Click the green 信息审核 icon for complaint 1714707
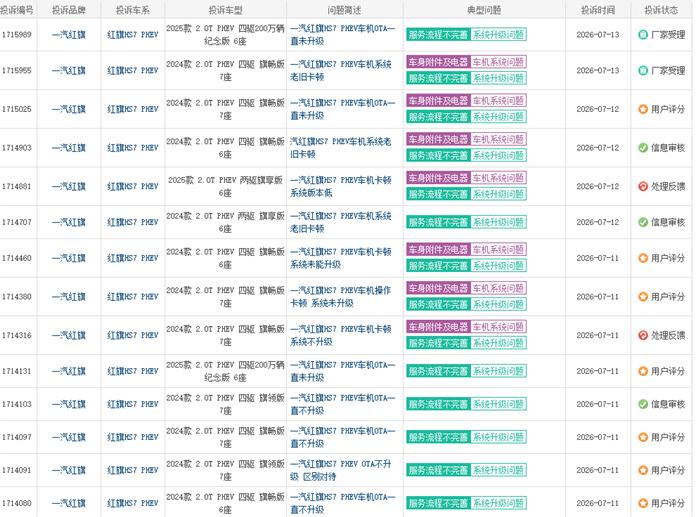The height and width of the screenshot is (517, 700). (x=643, y=222)
